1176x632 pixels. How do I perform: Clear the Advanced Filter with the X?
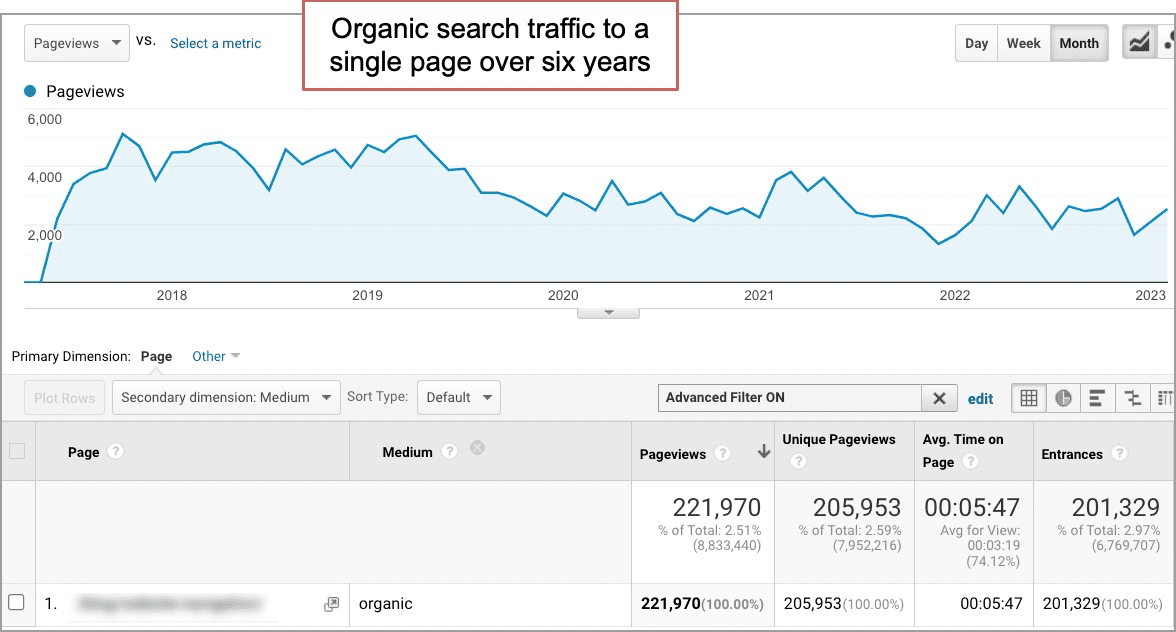pos(939,398)
